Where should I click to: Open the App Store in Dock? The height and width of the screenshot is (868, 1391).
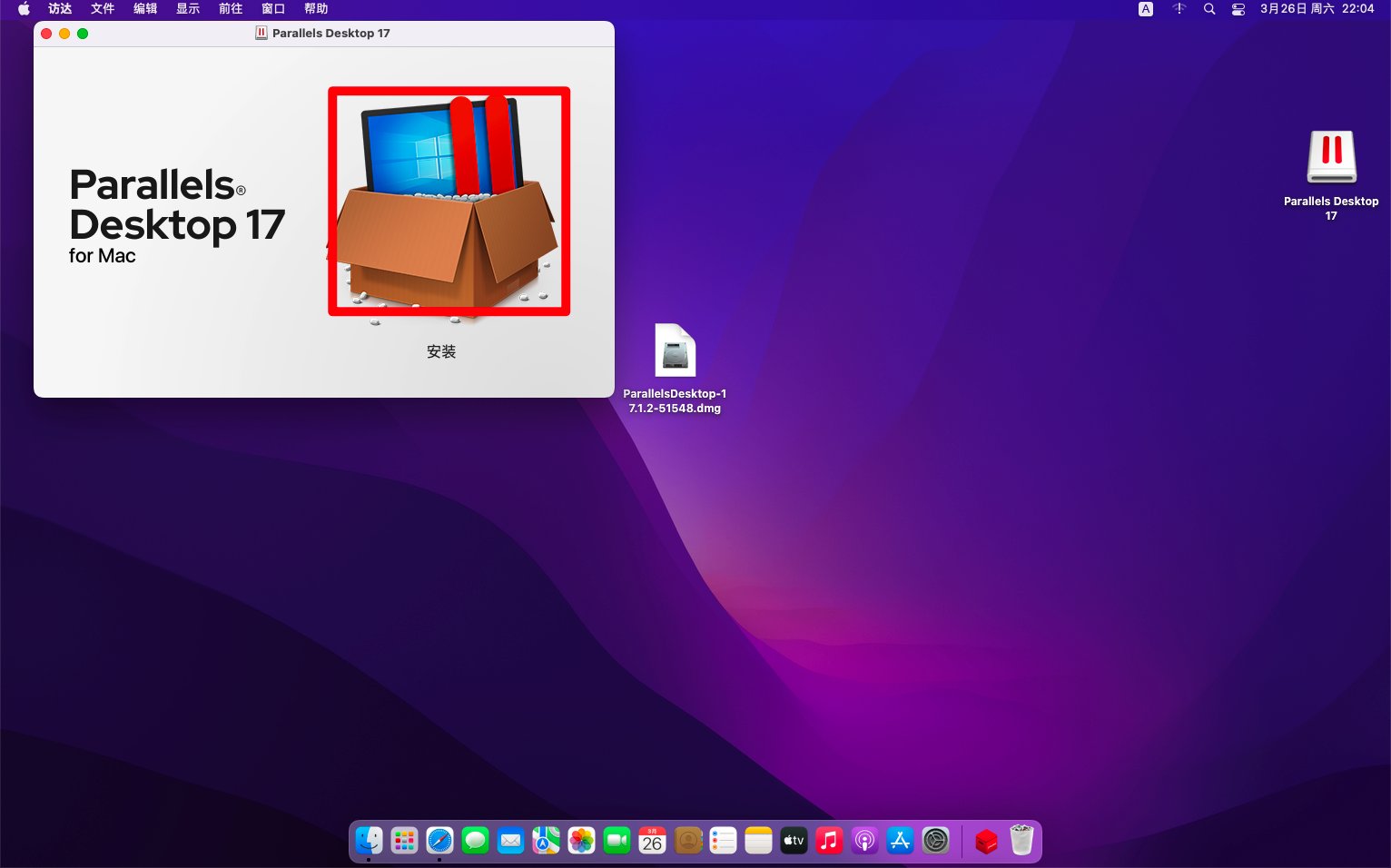[x=900, y=841]
